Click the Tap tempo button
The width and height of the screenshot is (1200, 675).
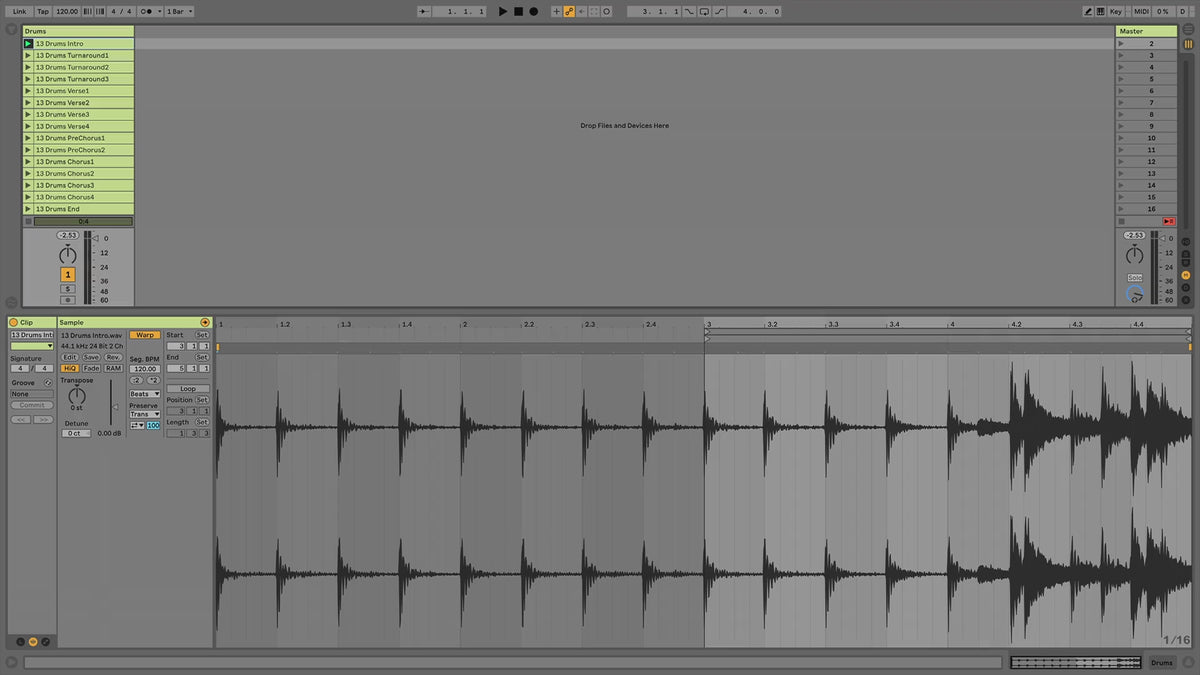tap(43, 11)
